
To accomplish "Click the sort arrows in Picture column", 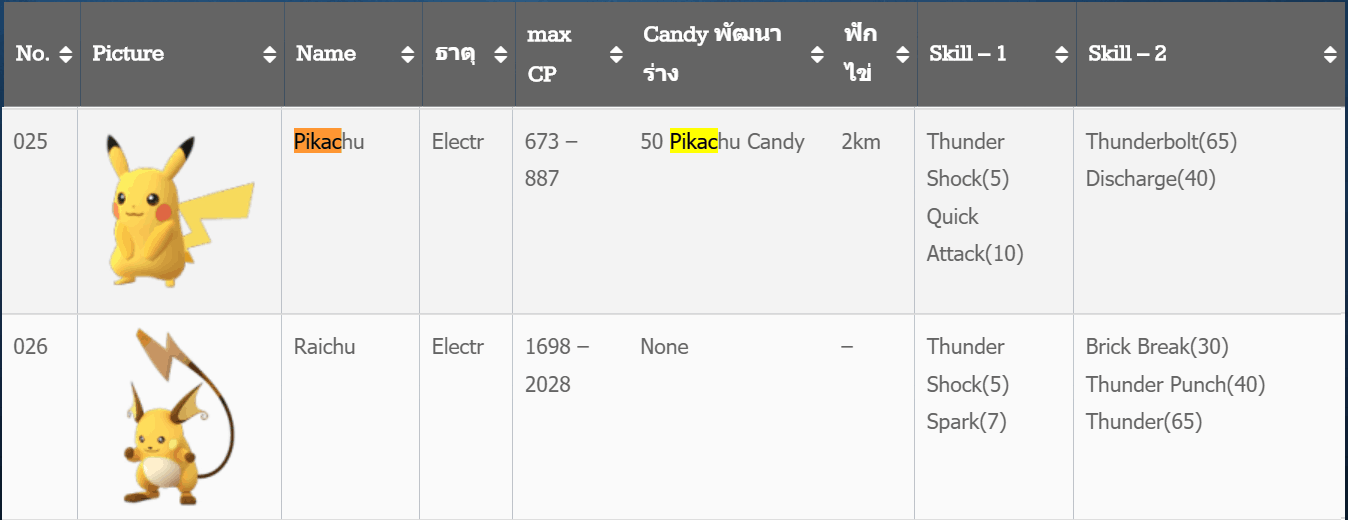I will coord(270,55).
